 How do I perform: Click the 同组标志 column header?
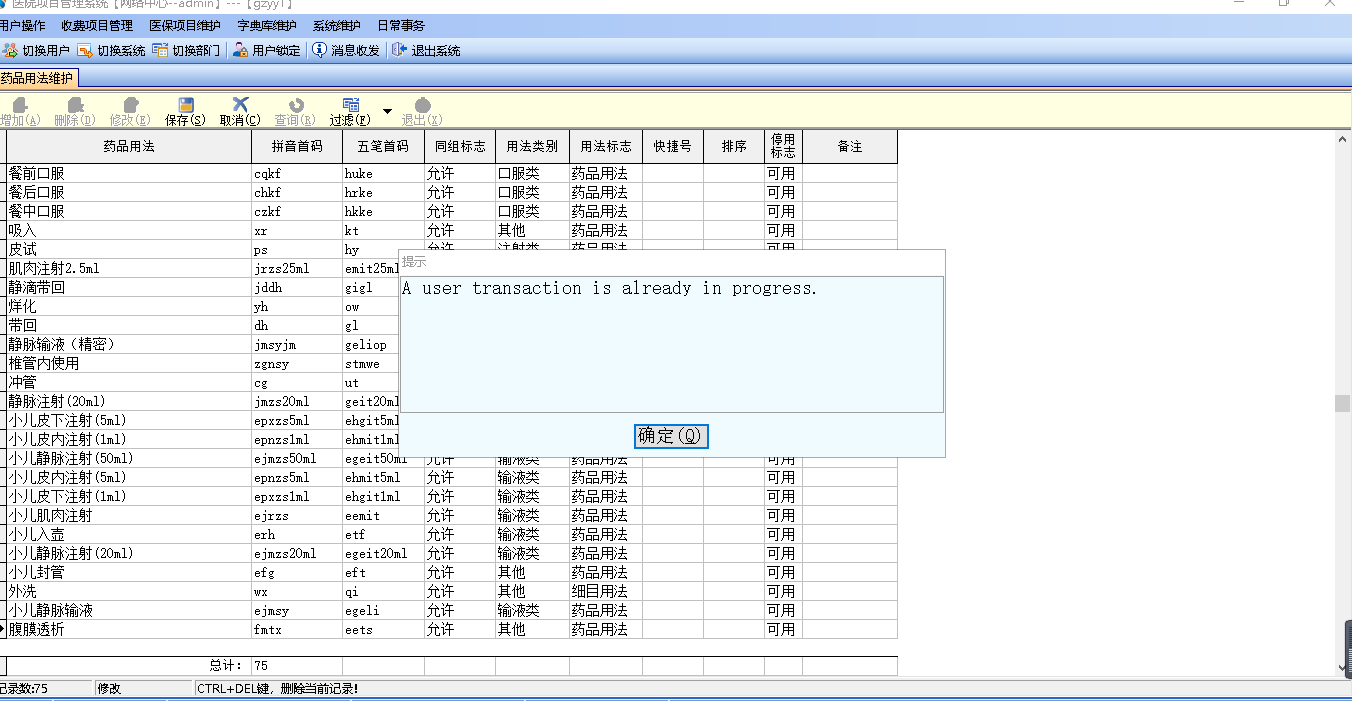(x=460, y=147)
